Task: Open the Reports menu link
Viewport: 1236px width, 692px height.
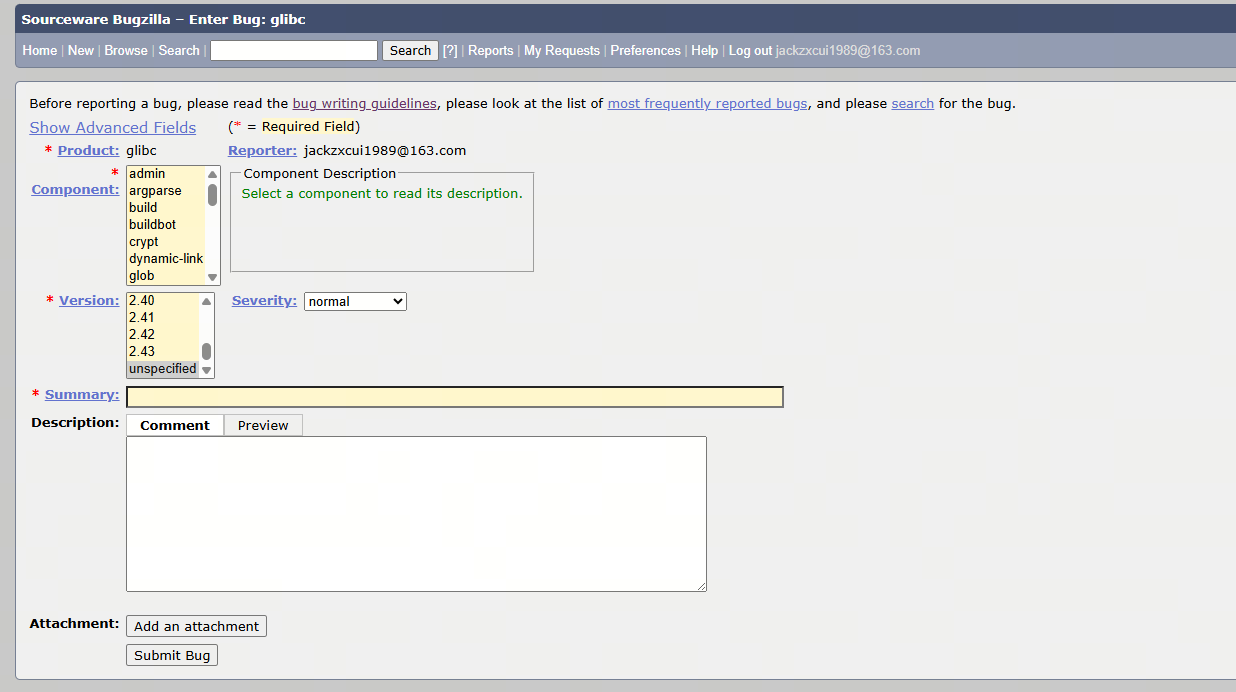Action: pos(491,51)
